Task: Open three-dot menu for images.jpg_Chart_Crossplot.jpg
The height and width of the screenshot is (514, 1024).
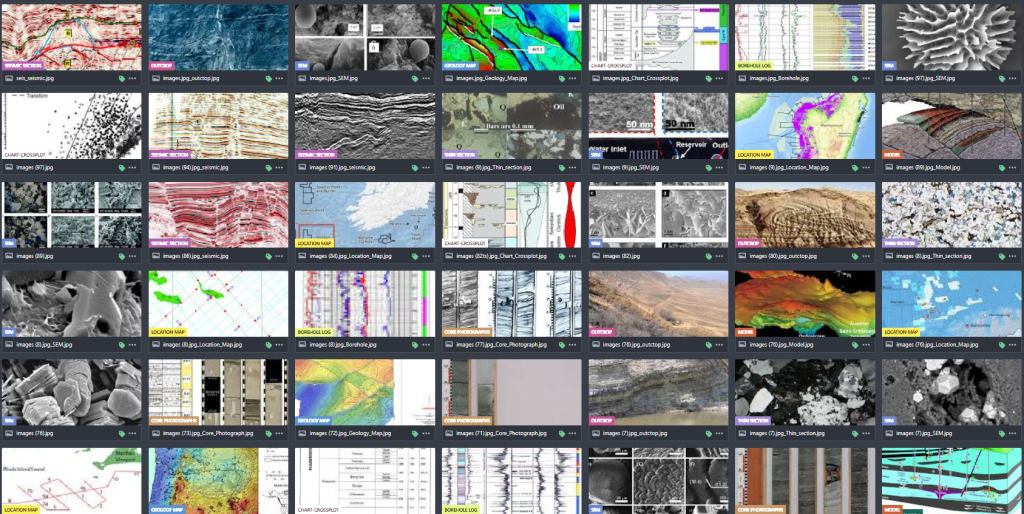Action: (x=719, y=77)
